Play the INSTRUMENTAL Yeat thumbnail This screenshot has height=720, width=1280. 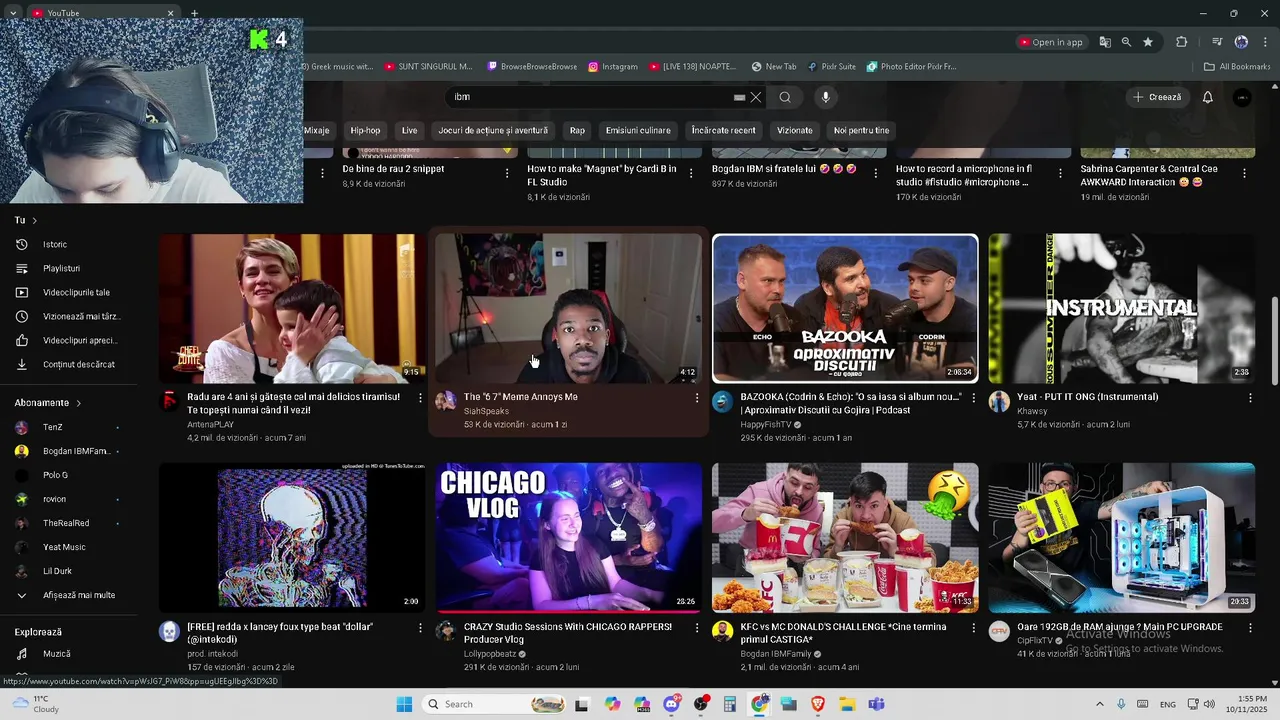[x=1121, y=308]
